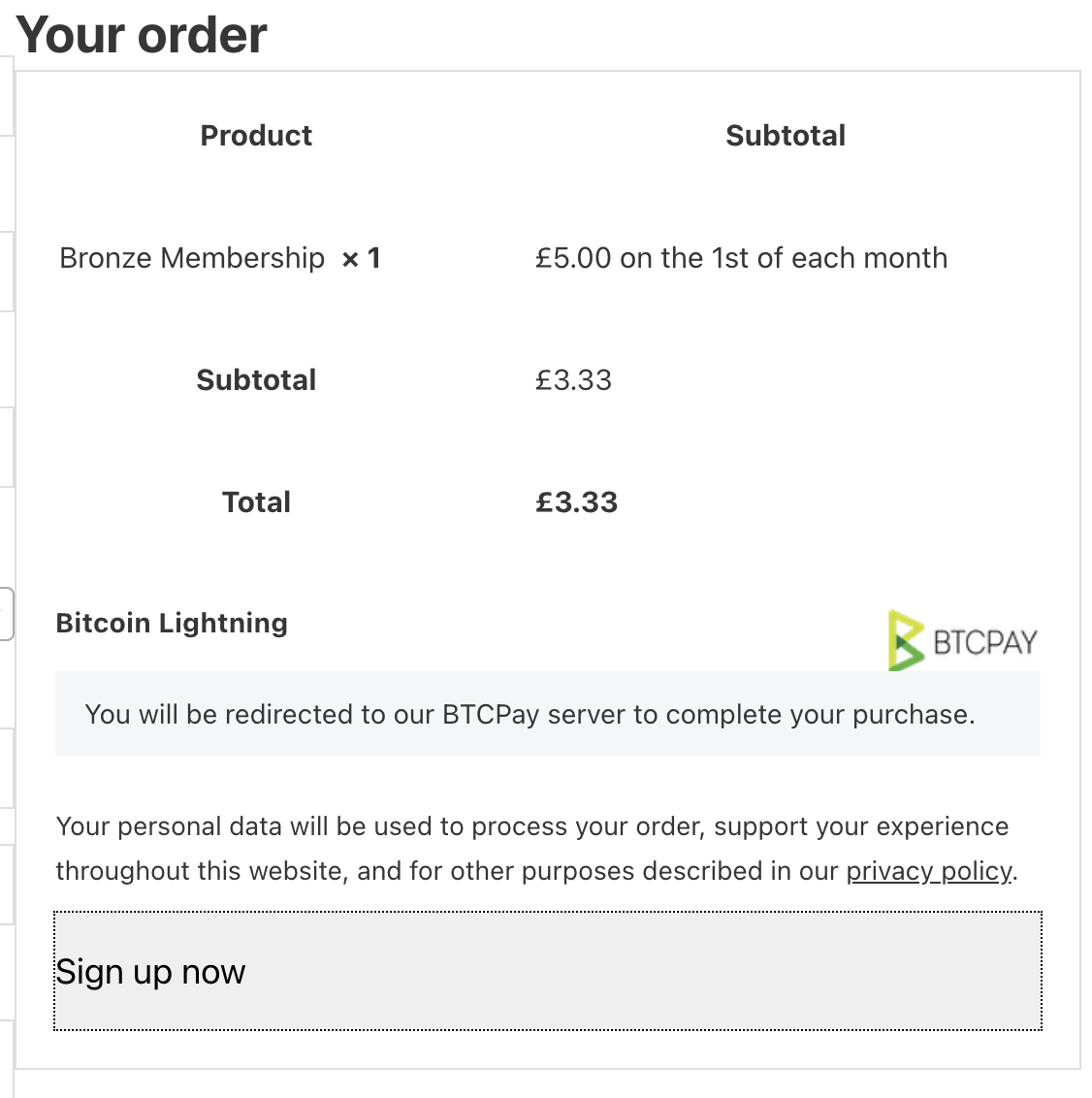Click the Sign up now button
1092x1098 pixels.
(x=547, y=971)
